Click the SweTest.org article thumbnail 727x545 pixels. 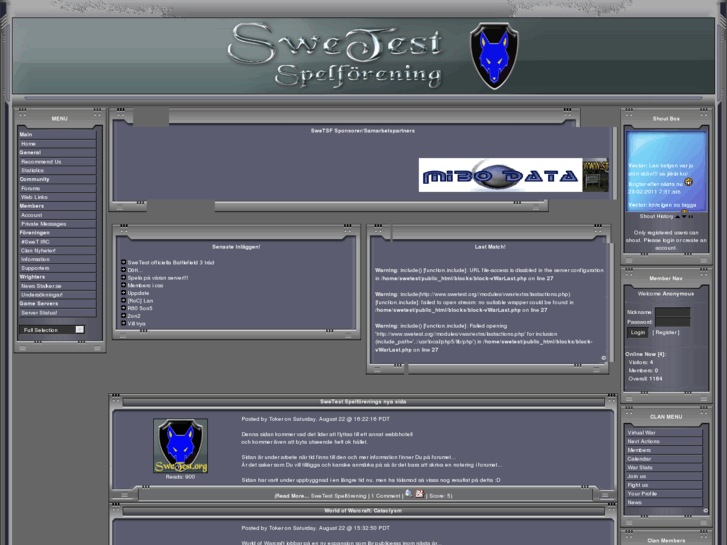point(180,446)
